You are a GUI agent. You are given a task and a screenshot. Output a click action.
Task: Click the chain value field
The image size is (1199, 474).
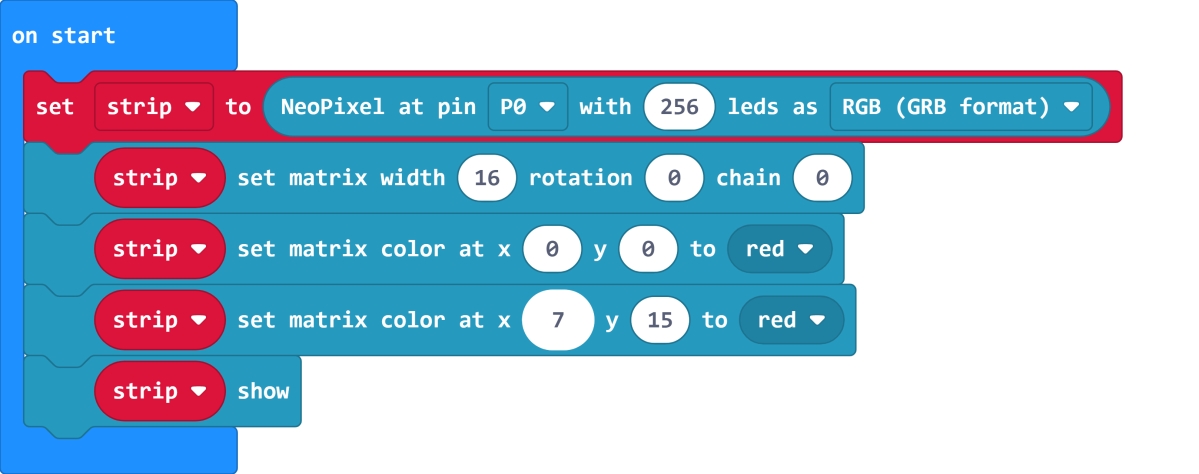822,178
